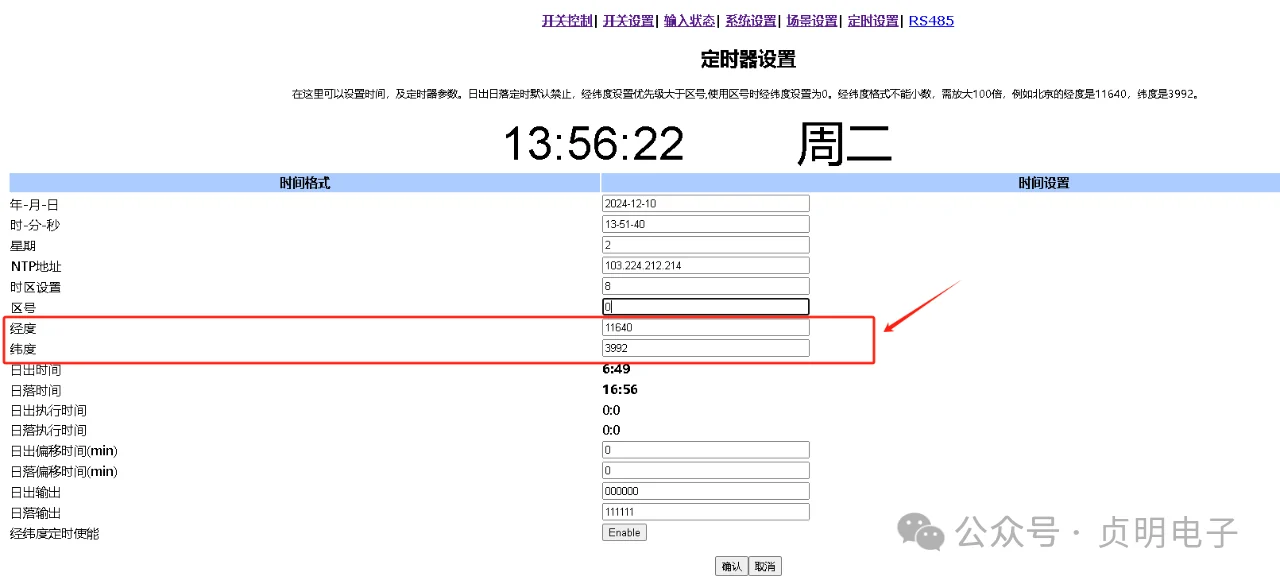Open the RS485 link

pos(931,20)
